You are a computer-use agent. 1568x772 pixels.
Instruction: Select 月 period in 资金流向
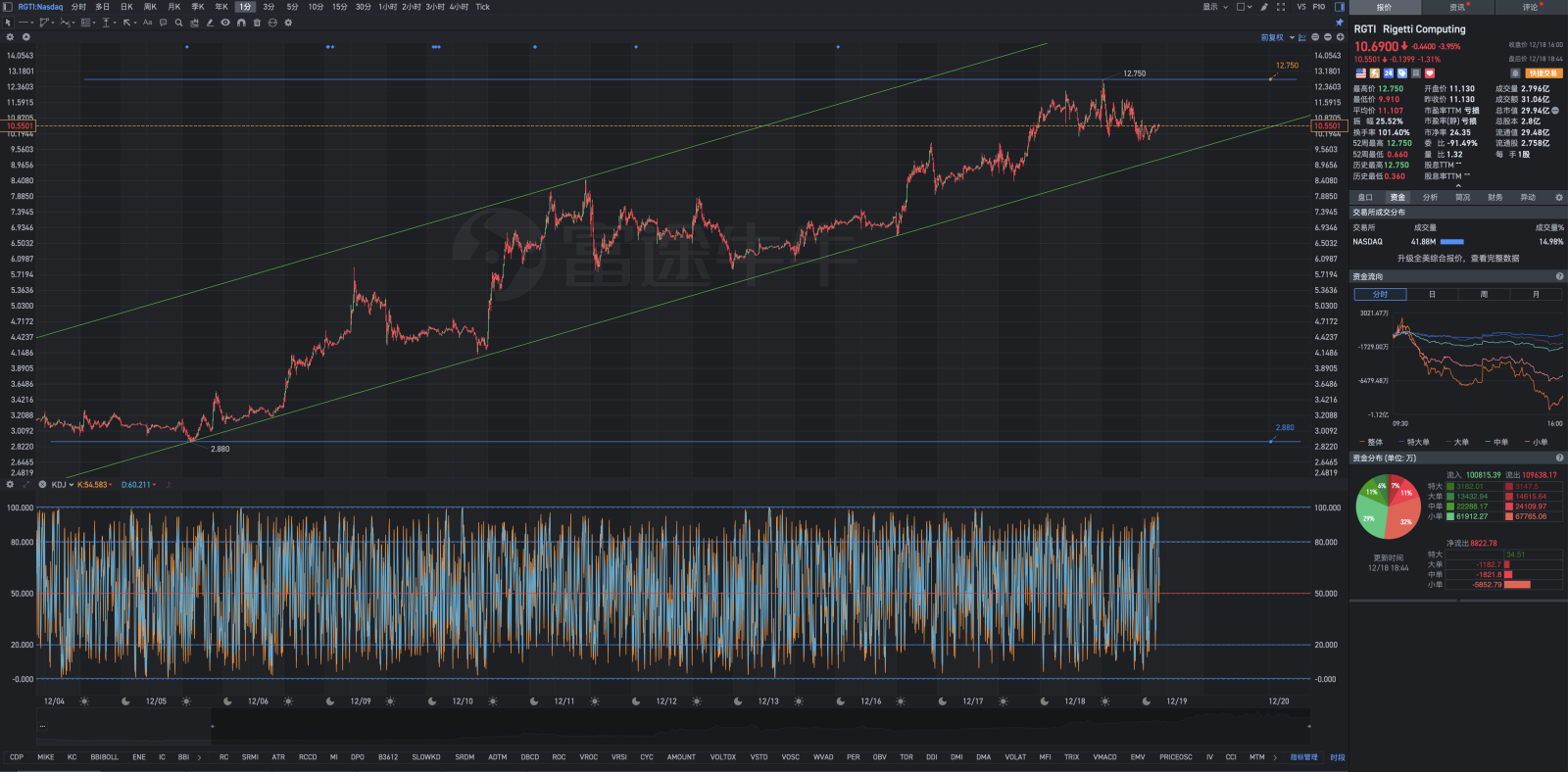point(1536,294)
